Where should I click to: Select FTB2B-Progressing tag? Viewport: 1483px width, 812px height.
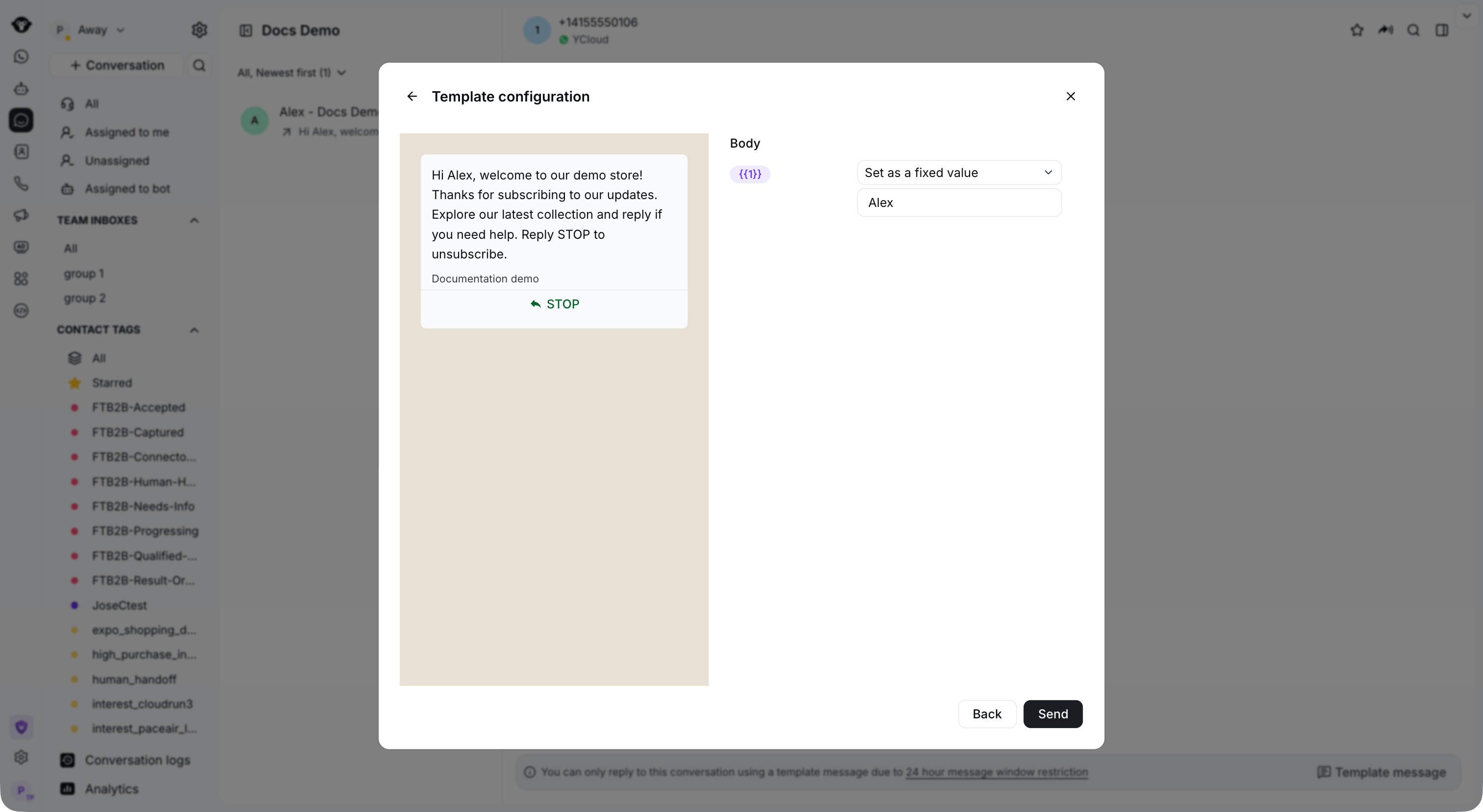[145, 531]
